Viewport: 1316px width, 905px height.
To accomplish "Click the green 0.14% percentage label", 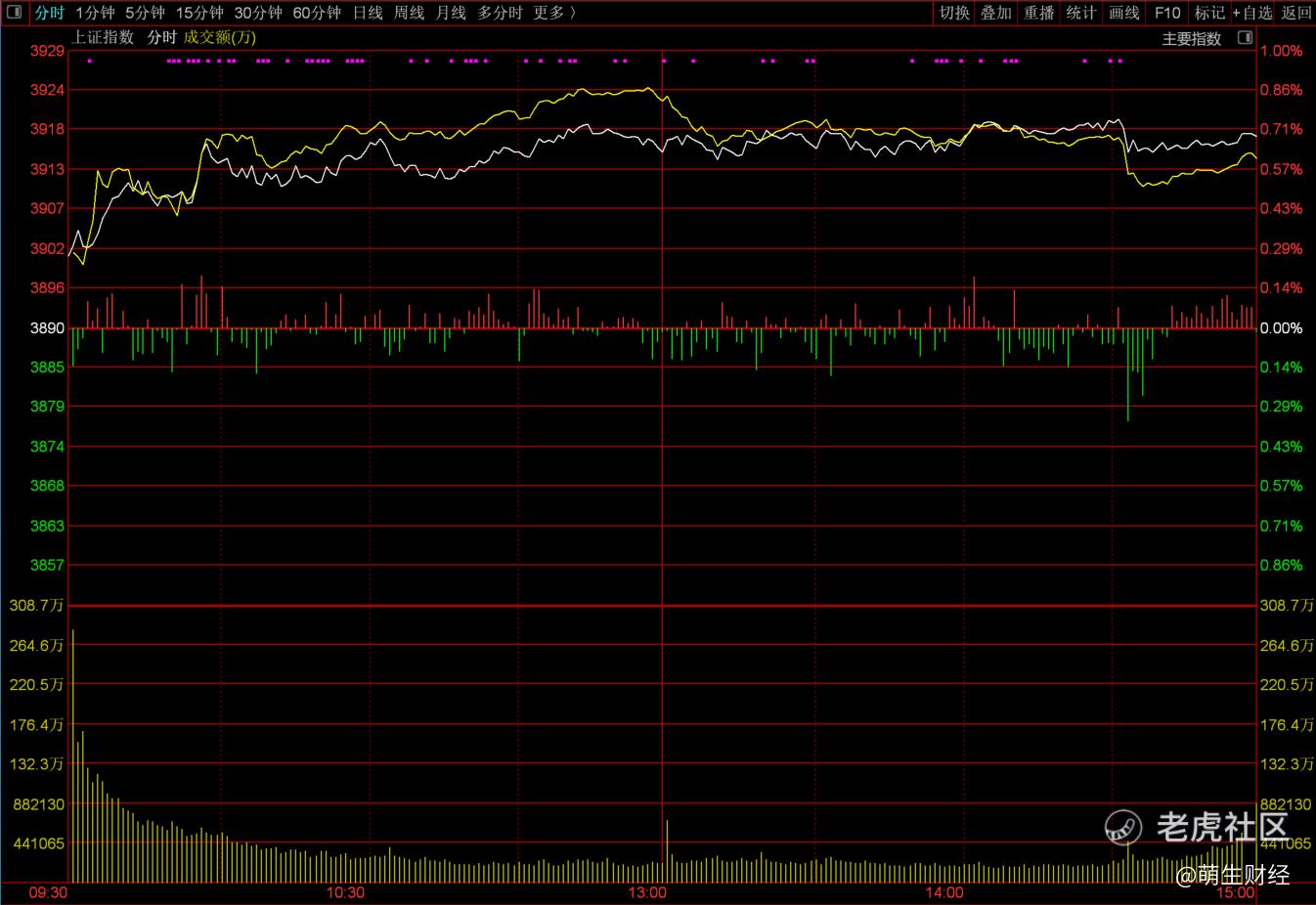I will (x=1282, y=367).
